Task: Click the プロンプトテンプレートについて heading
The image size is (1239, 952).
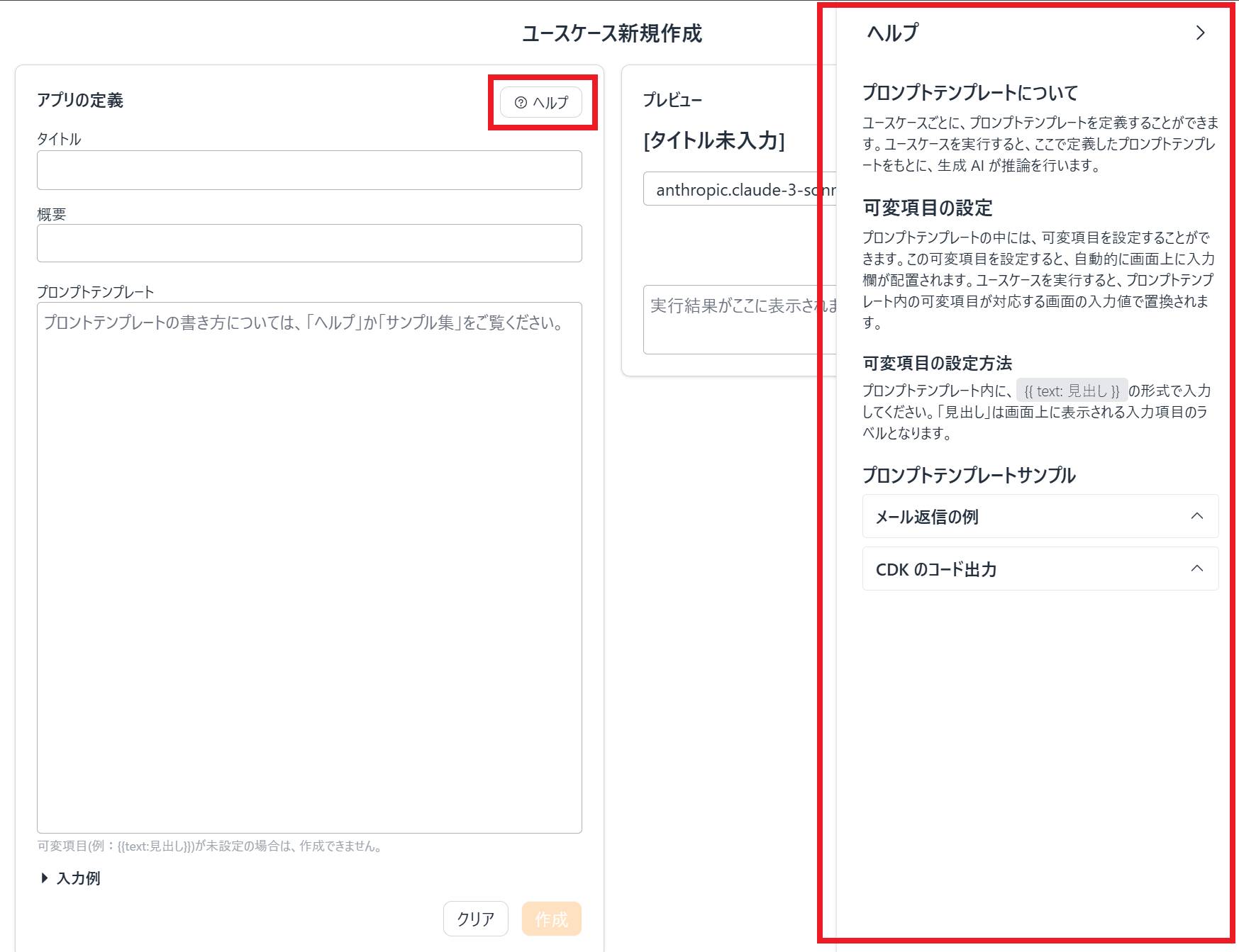Action: 969,92
